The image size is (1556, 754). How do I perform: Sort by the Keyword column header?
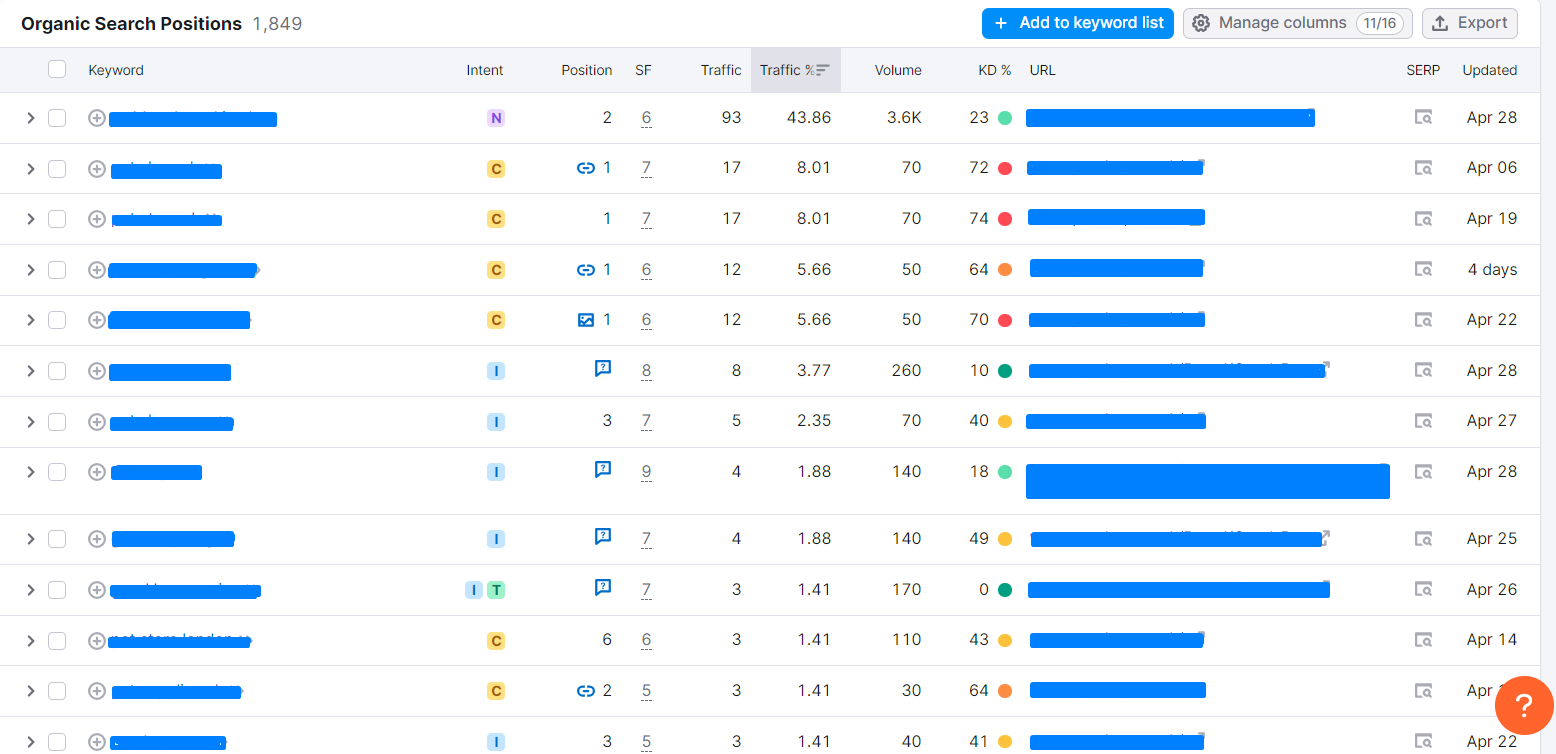point(116,70)
